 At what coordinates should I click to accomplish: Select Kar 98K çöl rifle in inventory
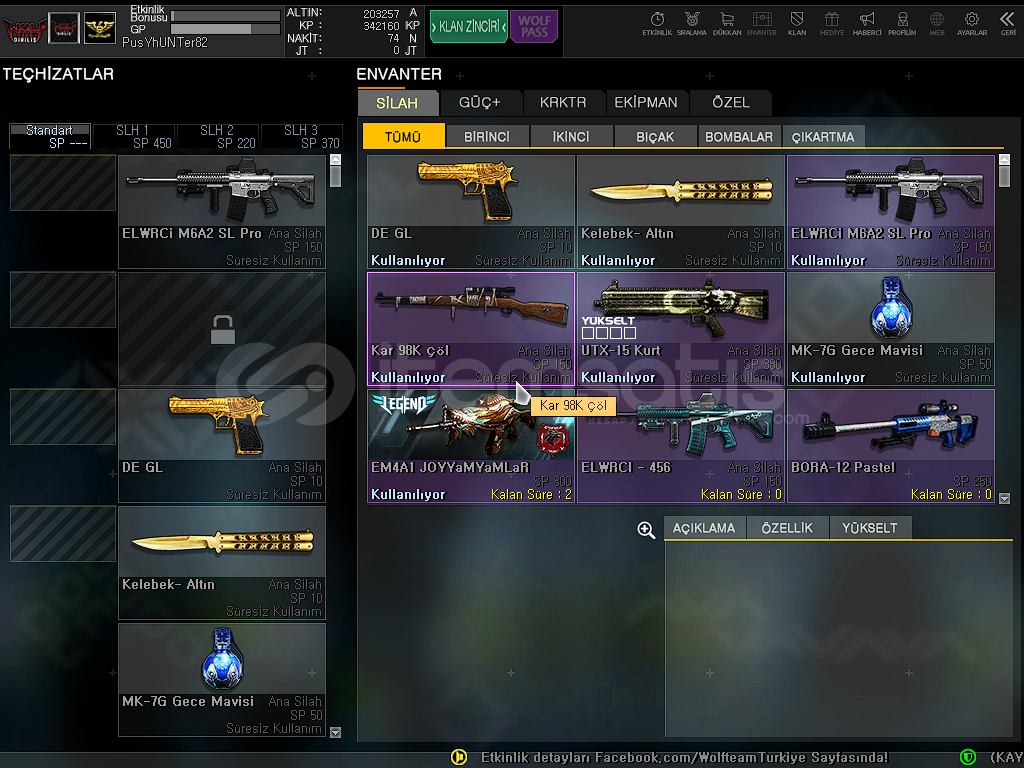click(x=471, y=329)
